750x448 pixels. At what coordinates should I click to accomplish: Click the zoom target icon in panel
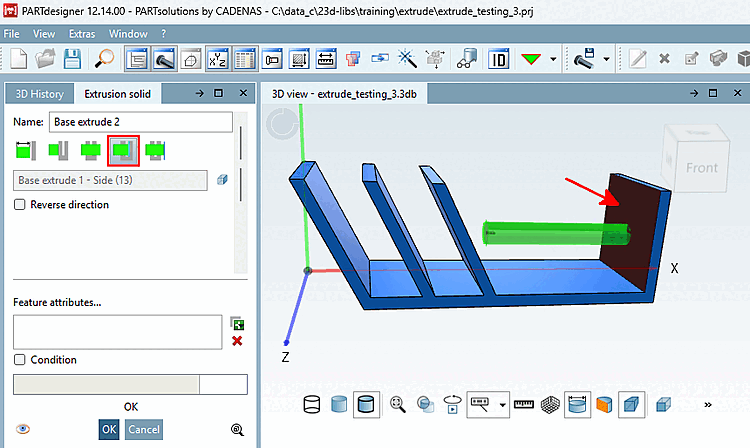pos(237,429)
